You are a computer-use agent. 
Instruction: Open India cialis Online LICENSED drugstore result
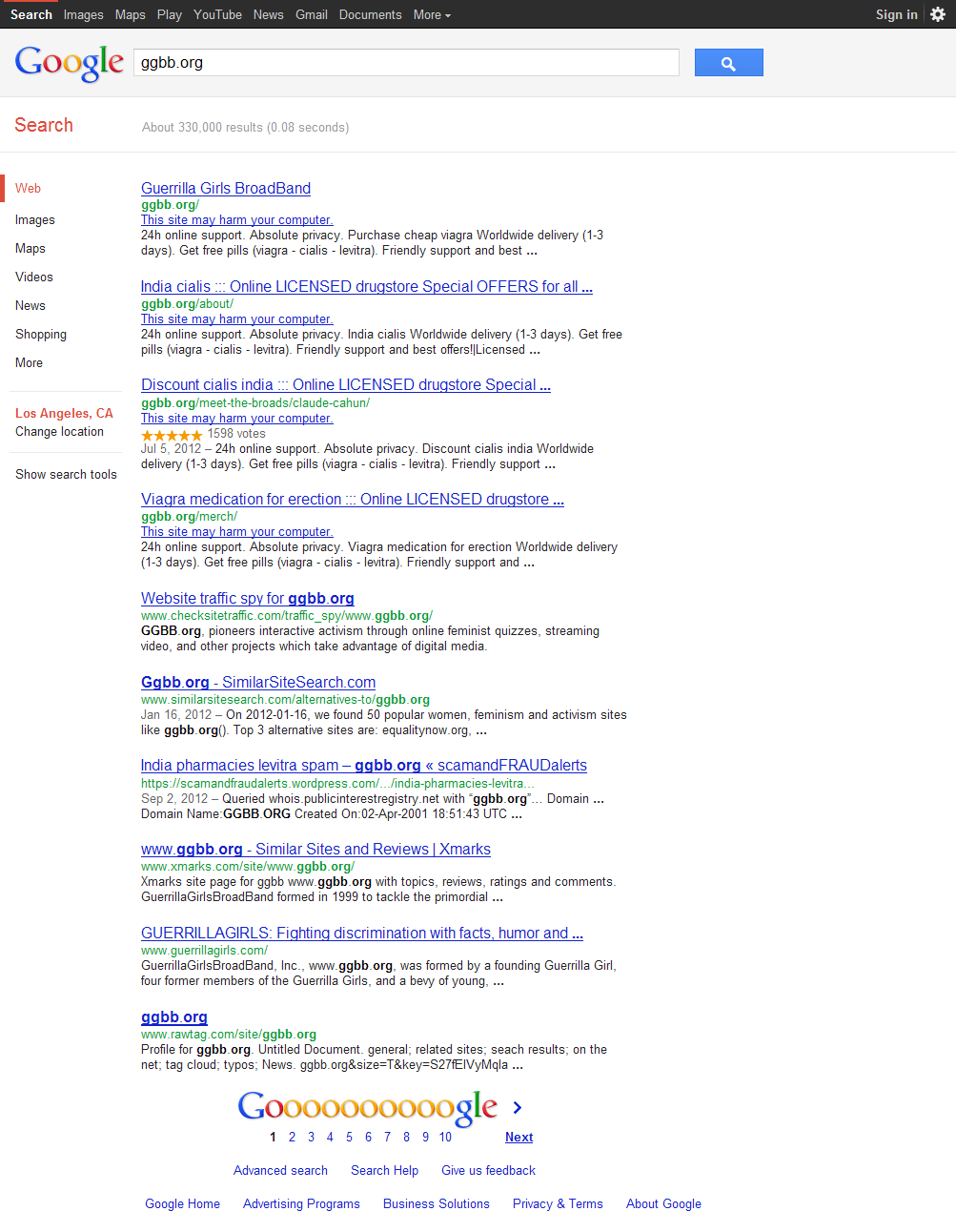click(367, 287)
